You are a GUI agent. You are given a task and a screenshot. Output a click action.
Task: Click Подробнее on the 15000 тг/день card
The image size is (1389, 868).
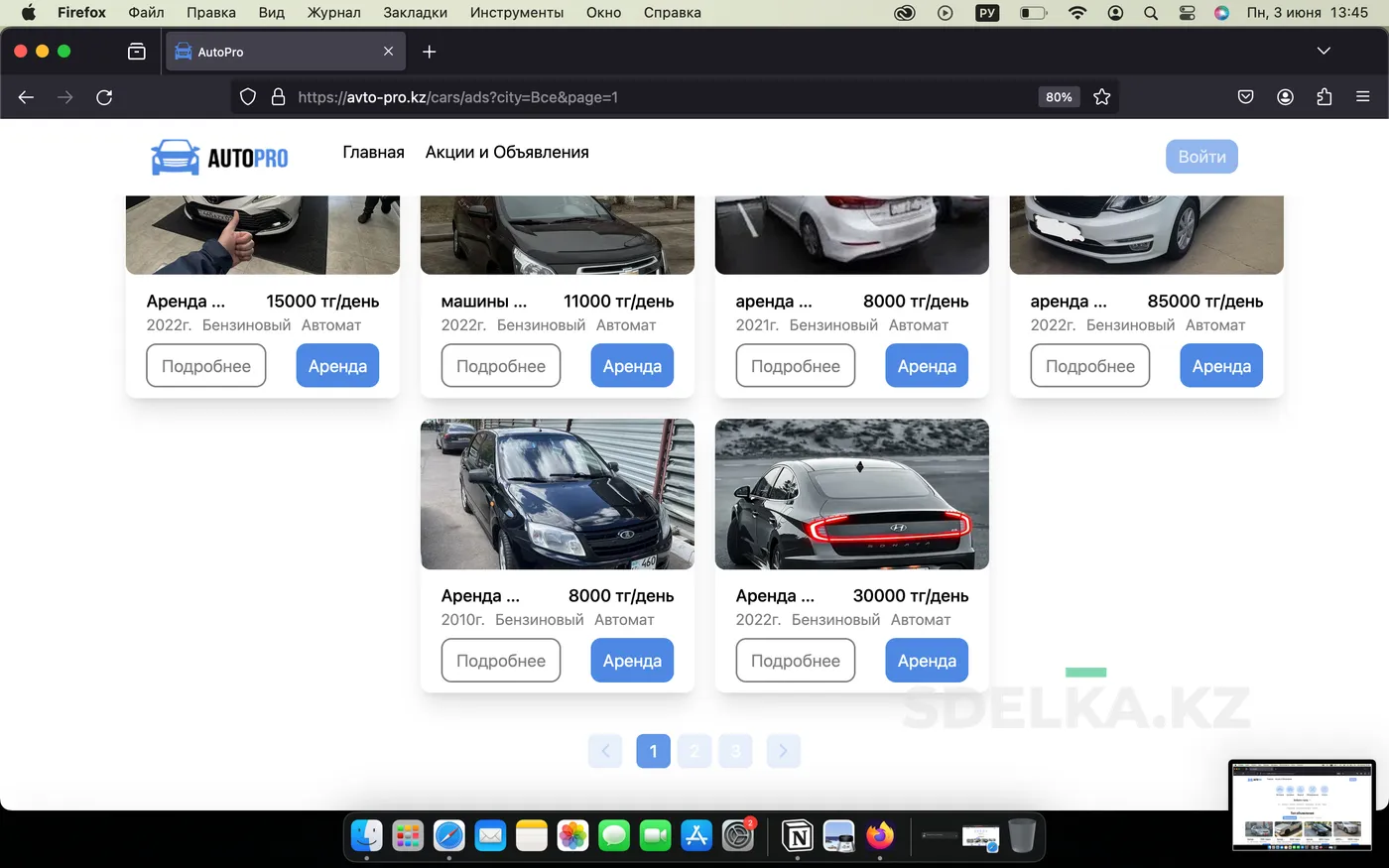[x=206, y=366]
